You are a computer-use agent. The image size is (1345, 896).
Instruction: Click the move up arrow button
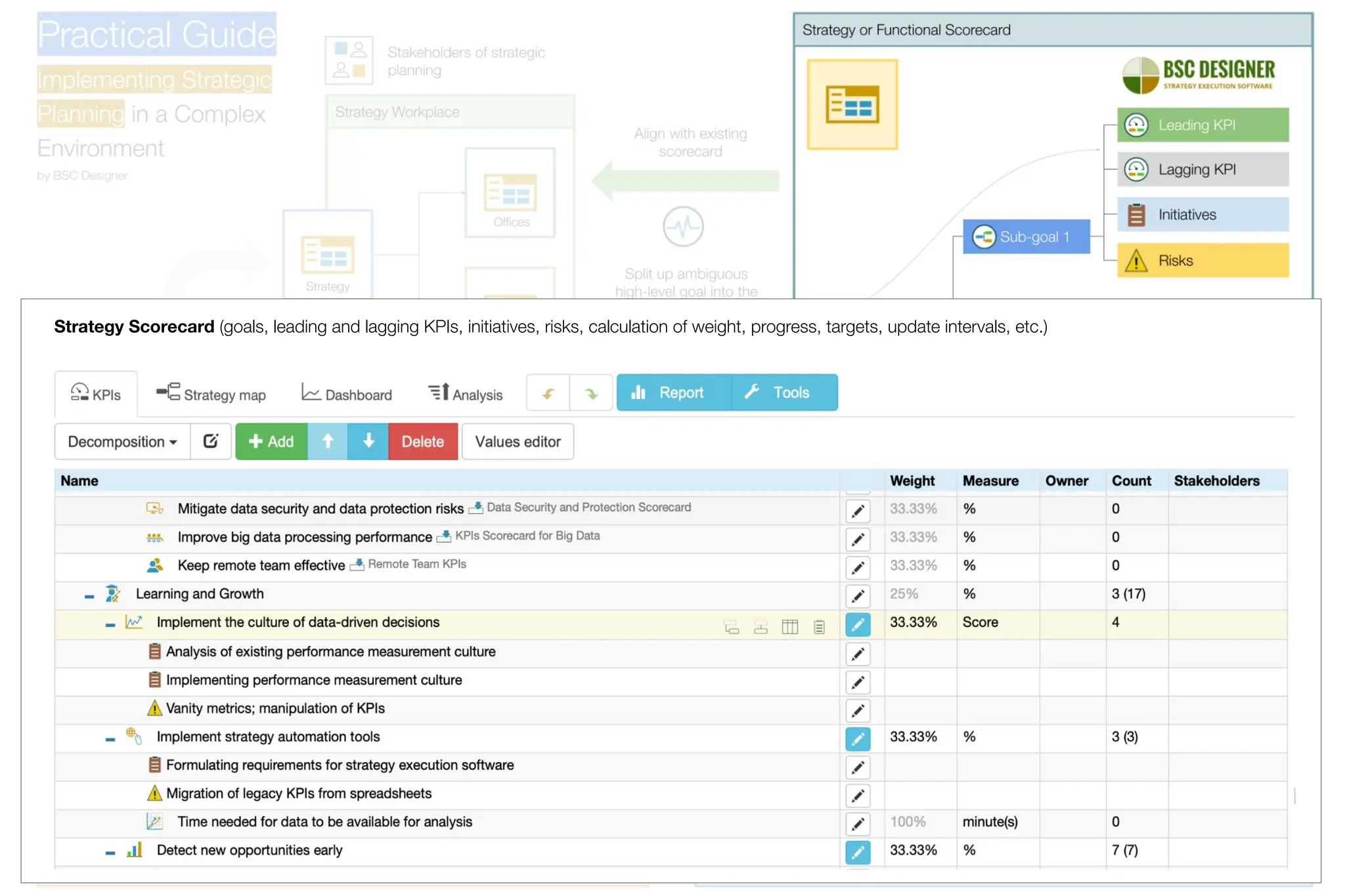328,441
